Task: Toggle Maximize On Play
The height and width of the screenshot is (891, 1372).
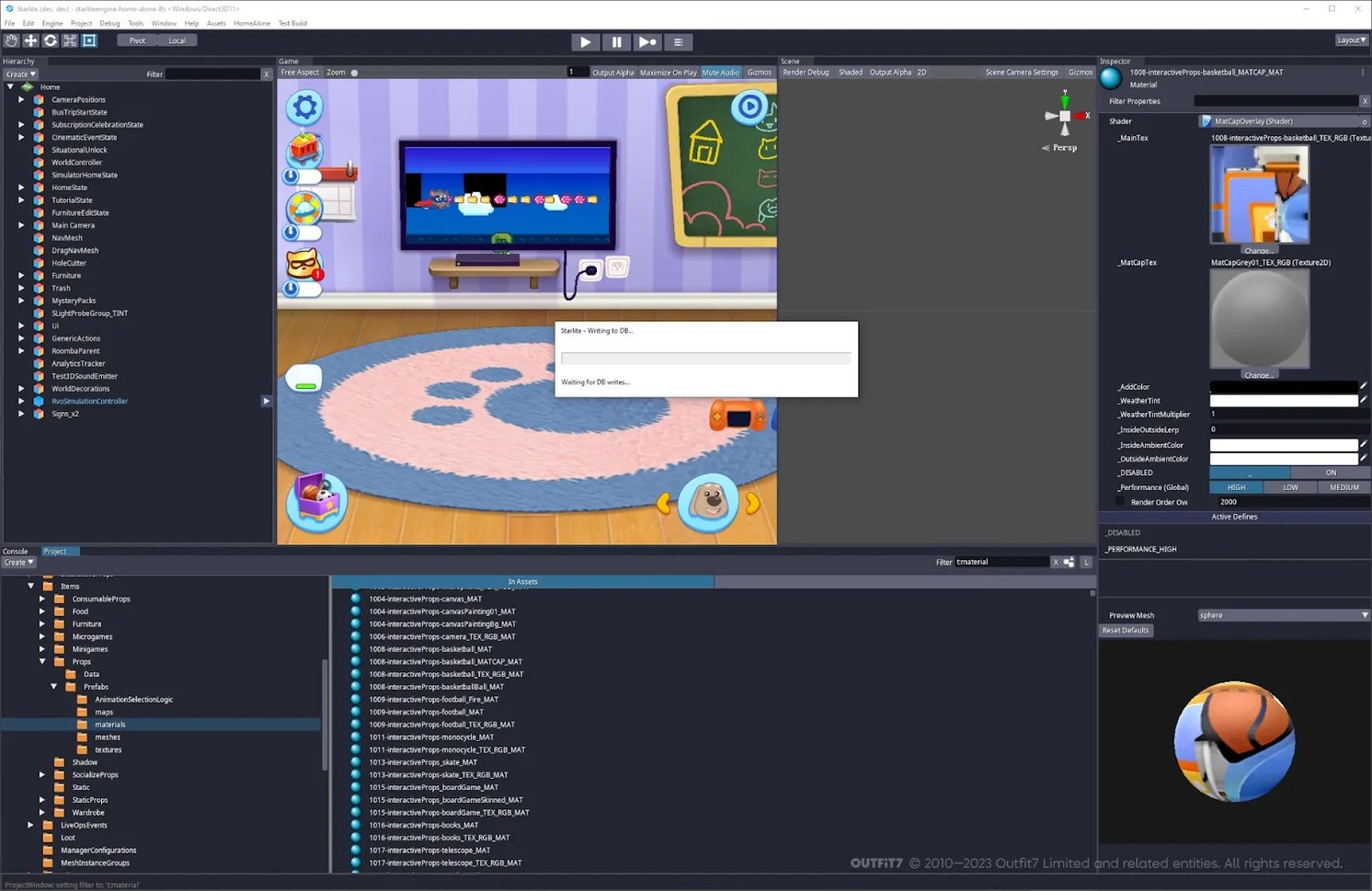Action: coord(668,72)
